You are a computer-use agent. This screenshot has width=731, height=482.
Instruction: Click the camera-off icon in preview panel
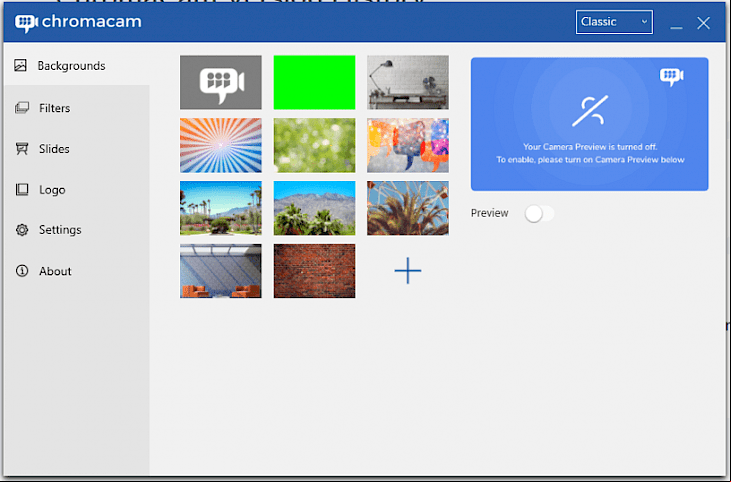(590, 111)
